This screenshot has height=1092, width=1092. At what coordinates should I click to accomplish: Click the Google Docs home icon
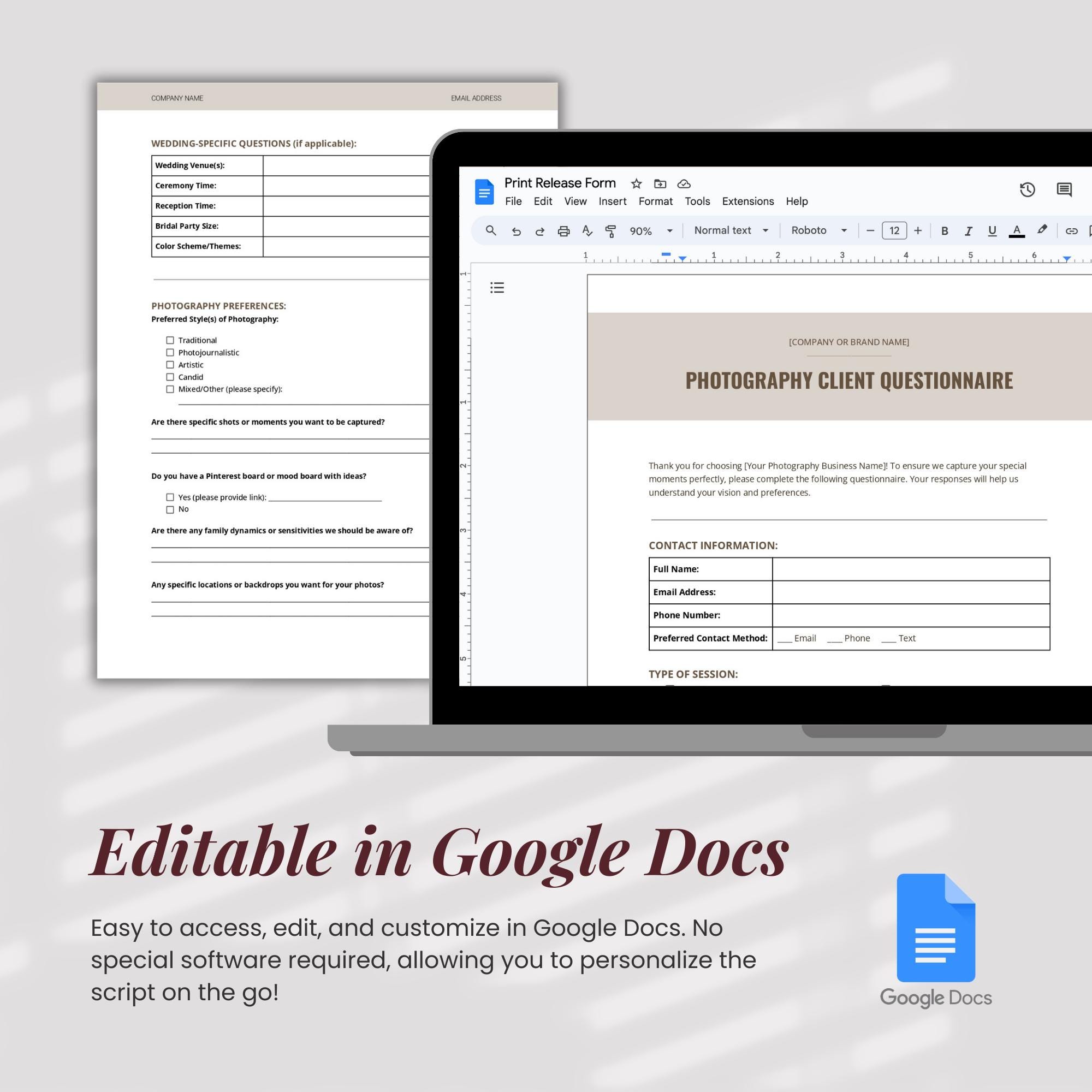pos(484,192)
